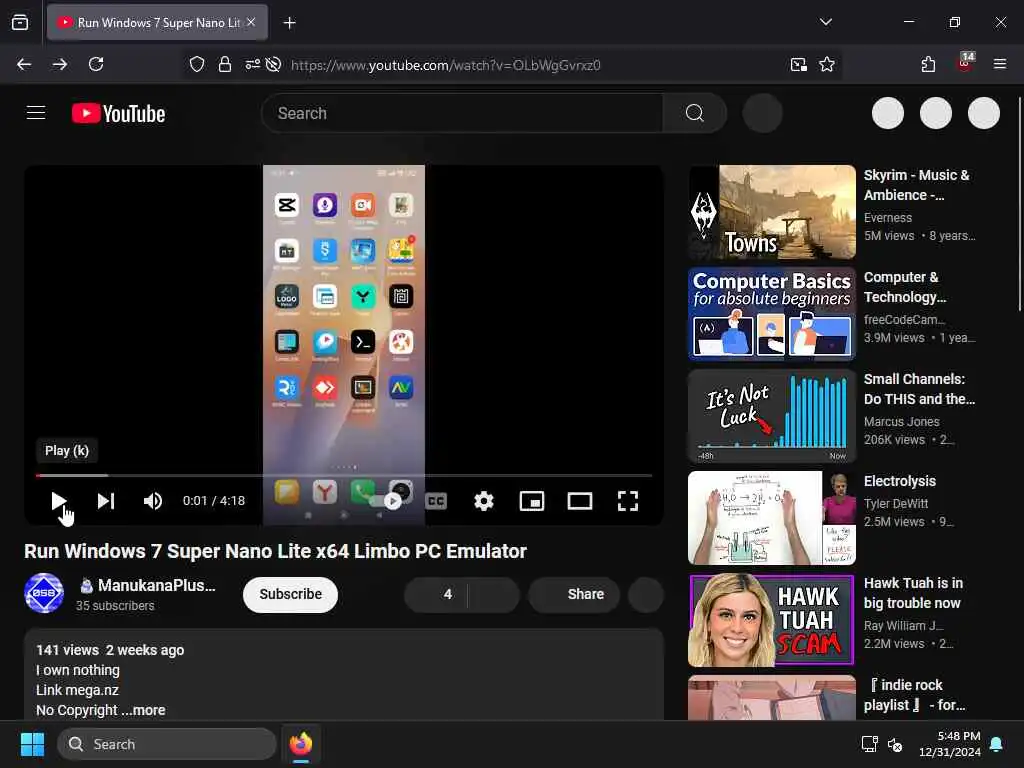The height and width of the screenshot is (768, 1024).
Task: Go to YouTube home via logo
Action: 118,114
